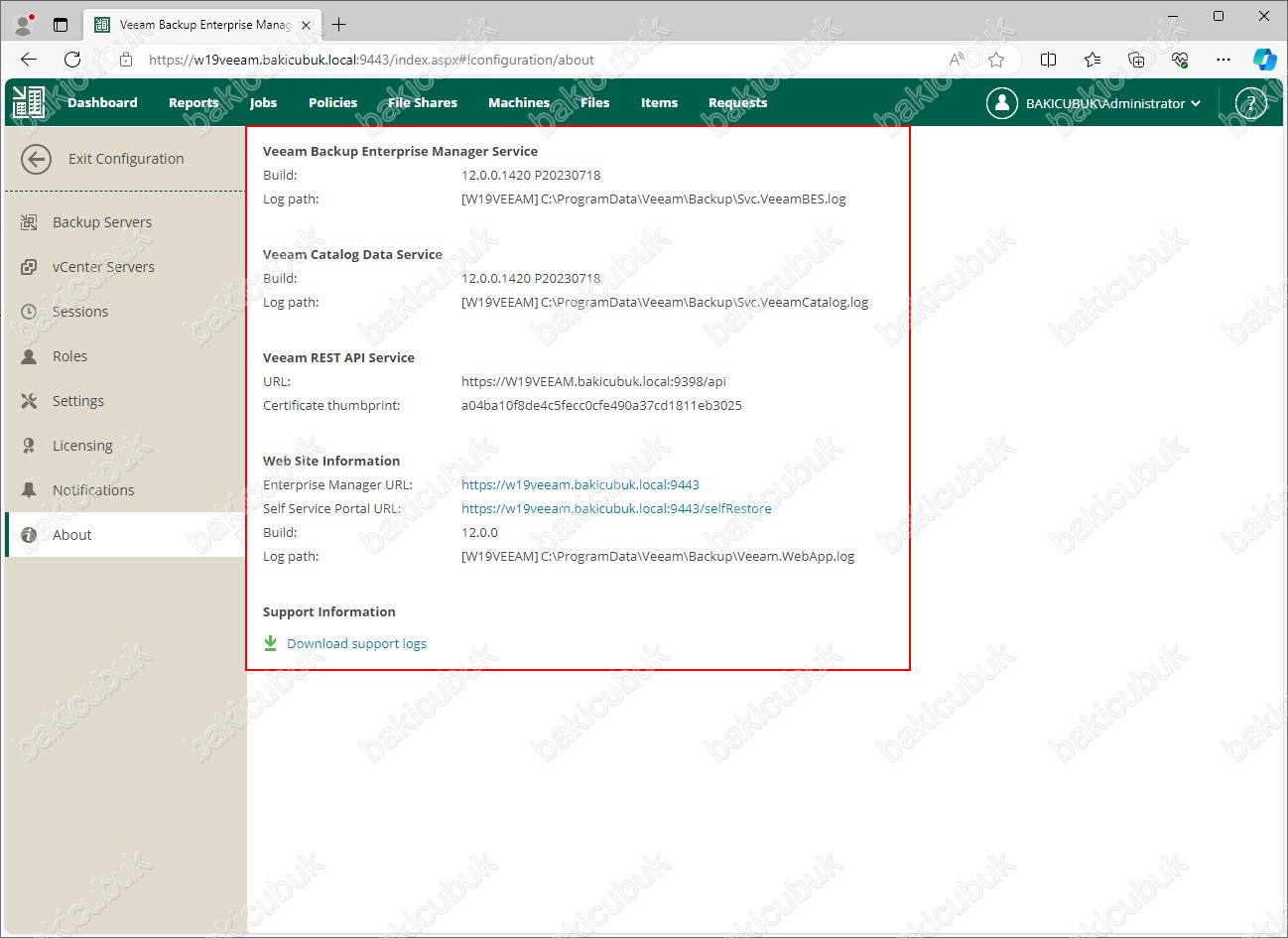Open the Copilot sidebar icon
1288x938 pixels.
point(1264,60)
